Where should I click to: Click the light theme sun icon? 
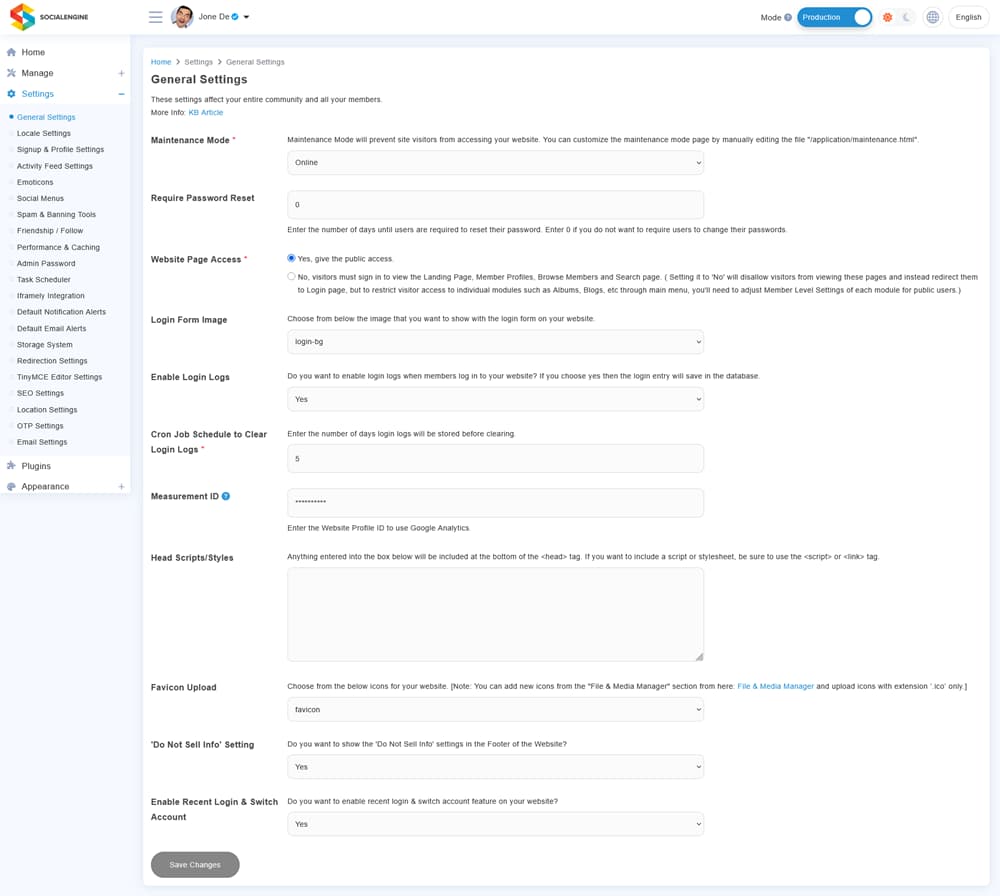[887, 17]
